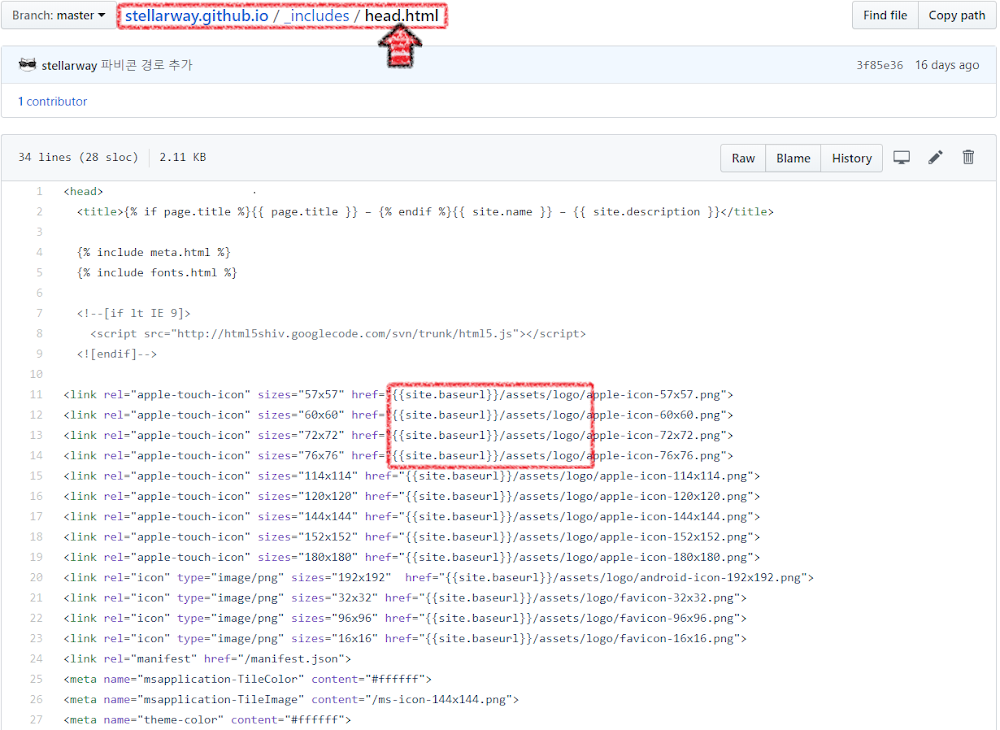Open the _includes folder breadcrumb
This screenshot has width=1000, height=730.
(x=317, y=15)
